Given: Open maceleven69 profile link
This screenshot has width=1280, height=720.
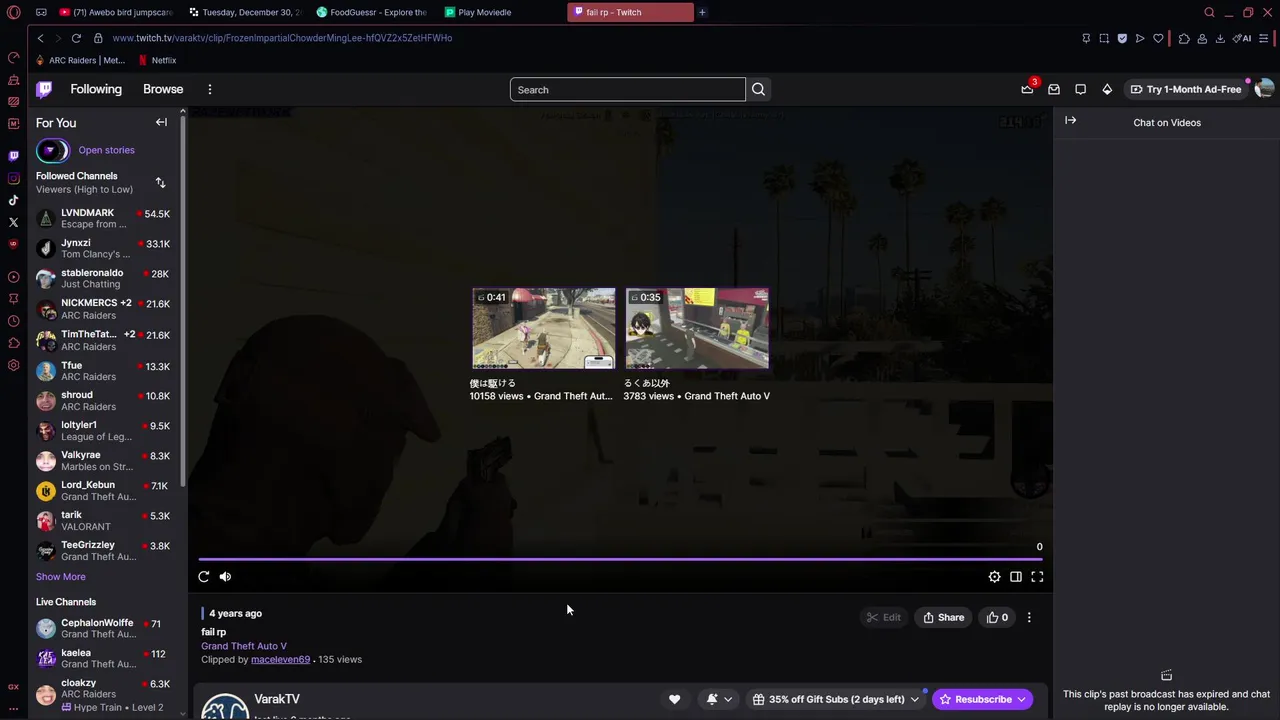Looking at the screenshot, I should (x=280, y=660).
